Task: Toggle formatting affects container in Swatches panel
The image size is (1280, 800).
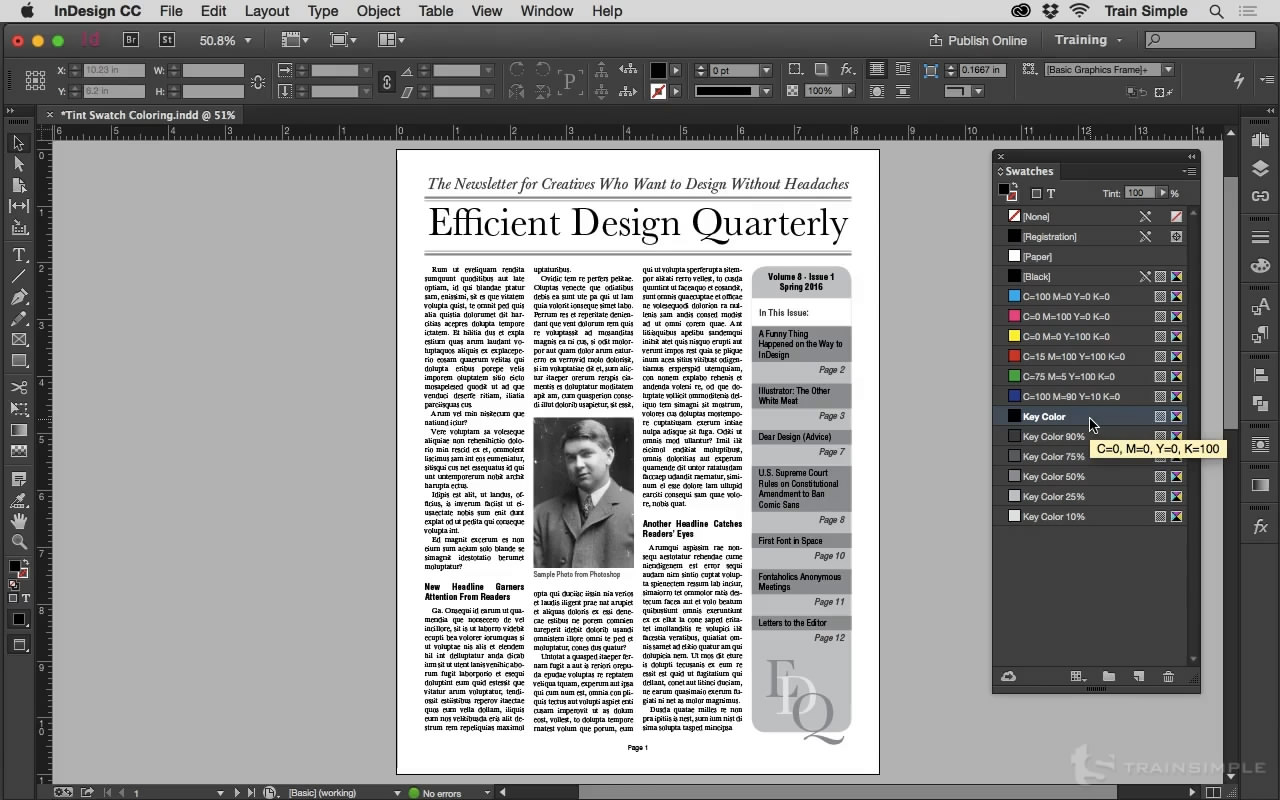Action: coord(1036,193)
